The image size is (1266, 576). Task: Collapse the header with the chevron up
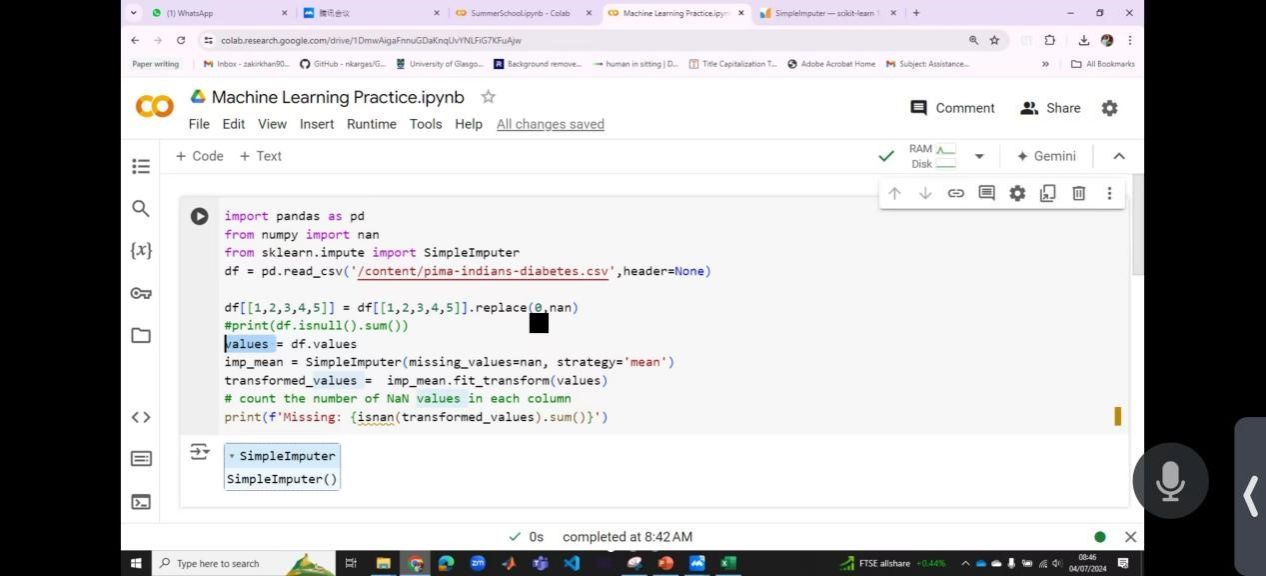pyautogui.click(x=1119, y=156)
